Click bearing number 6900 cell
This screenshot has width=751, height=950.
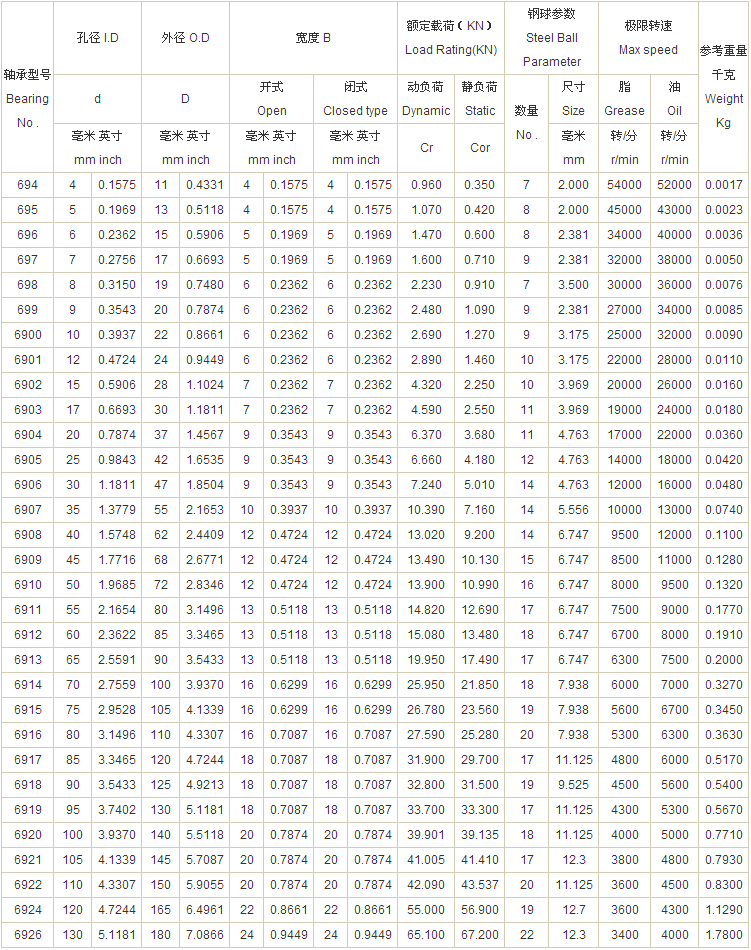point(27,334)
